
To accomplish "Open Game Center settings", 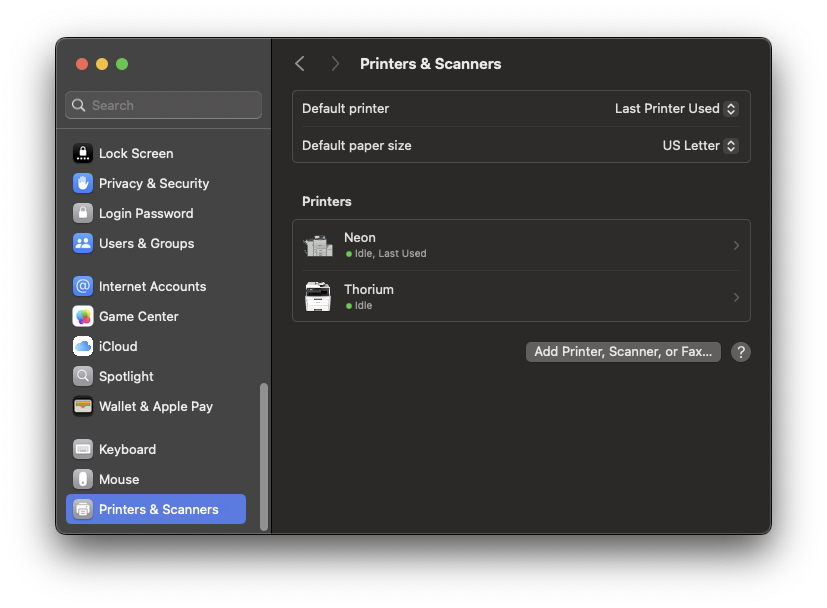I will (156, 316).
